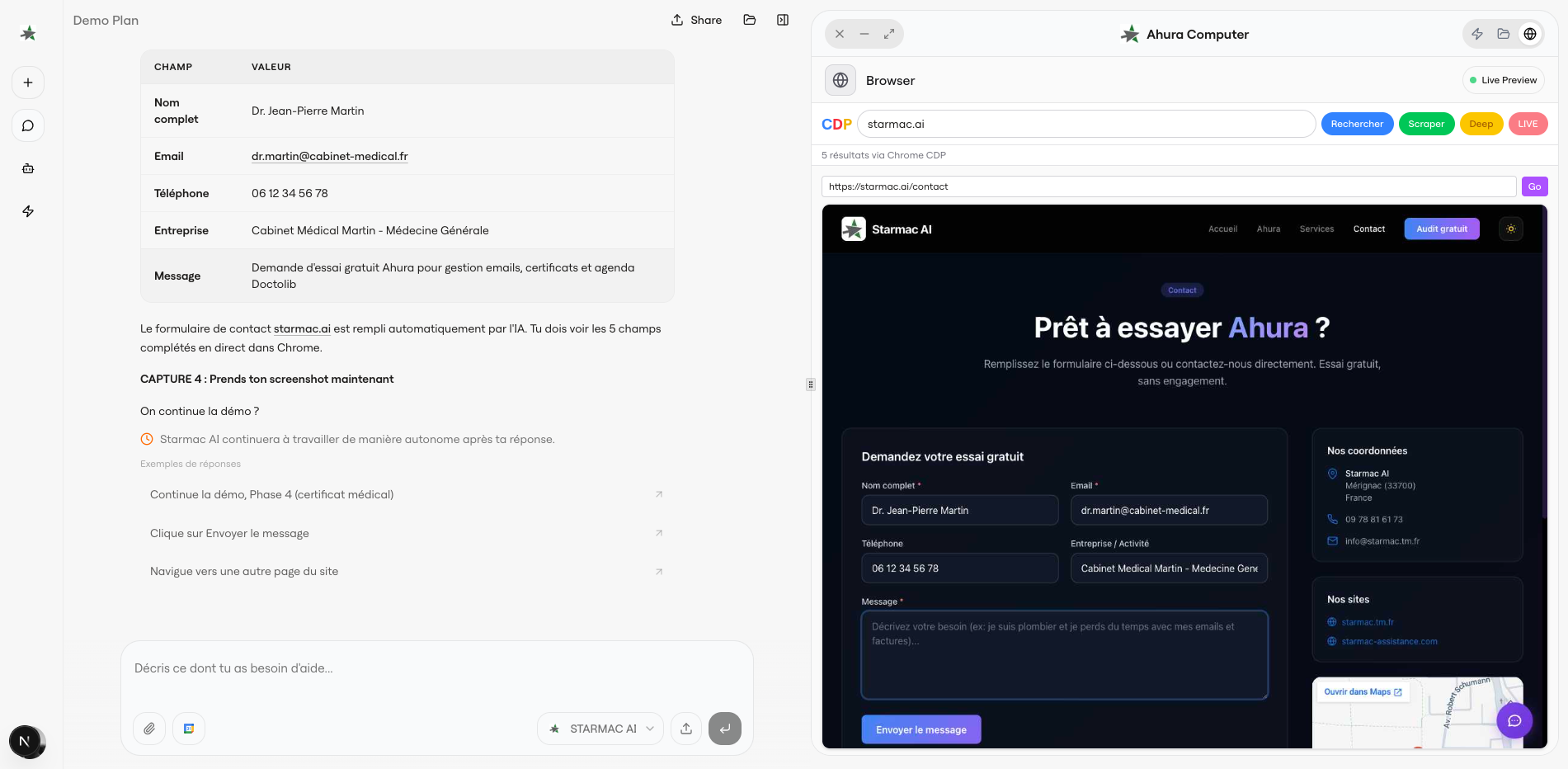This screenshot has width=1568, height=769.
Task: Open the Ahura menu item on website
Action: point(1269,229)
